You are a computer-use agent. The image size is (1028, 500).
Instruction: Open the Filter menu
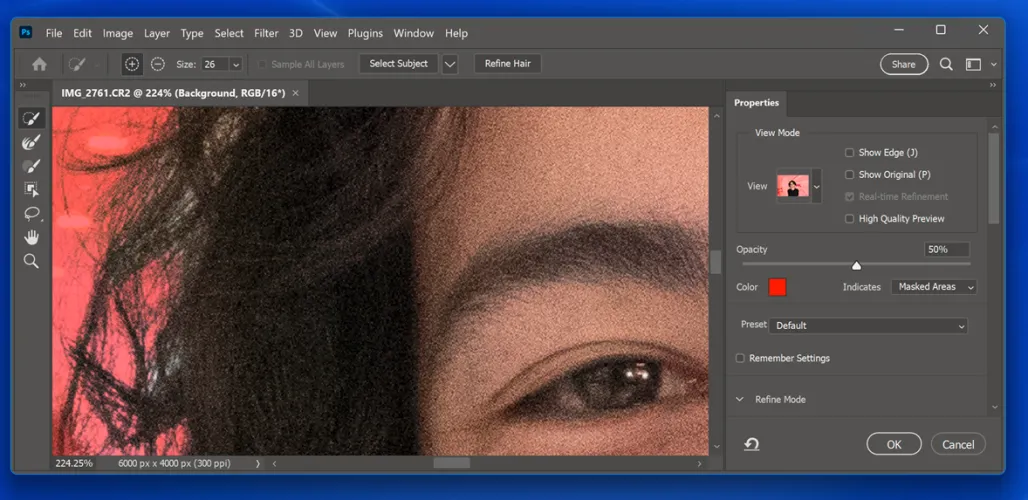tap(266, 33)
